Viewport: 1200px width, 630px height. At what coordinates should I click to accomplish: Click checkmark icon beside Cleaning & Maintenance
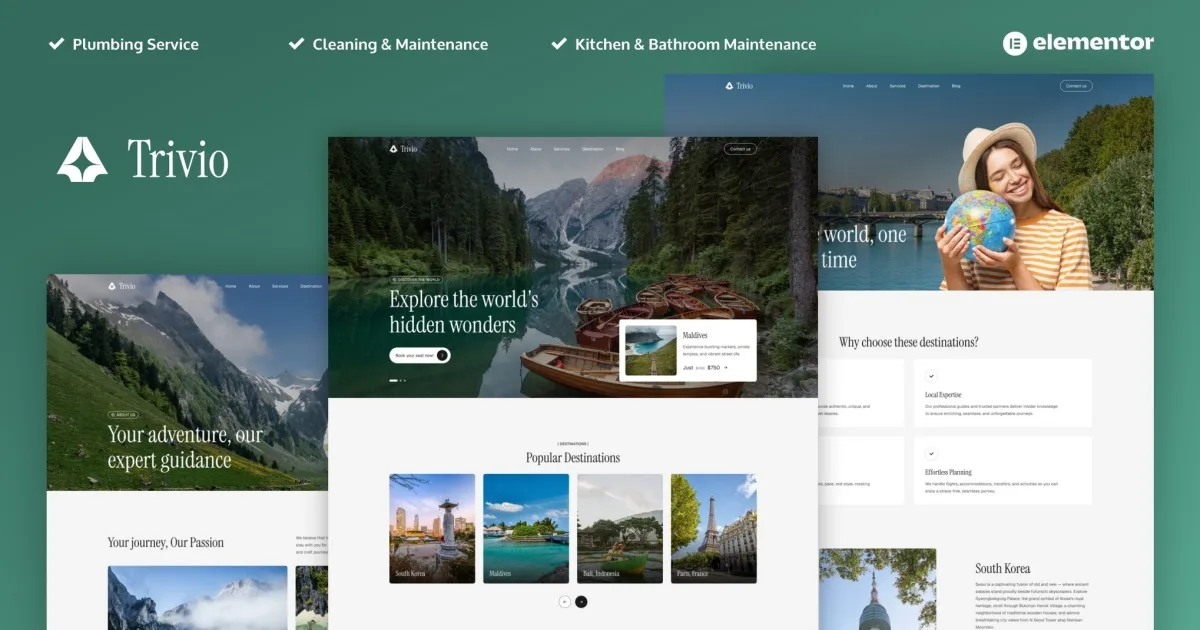pos(296,44)
